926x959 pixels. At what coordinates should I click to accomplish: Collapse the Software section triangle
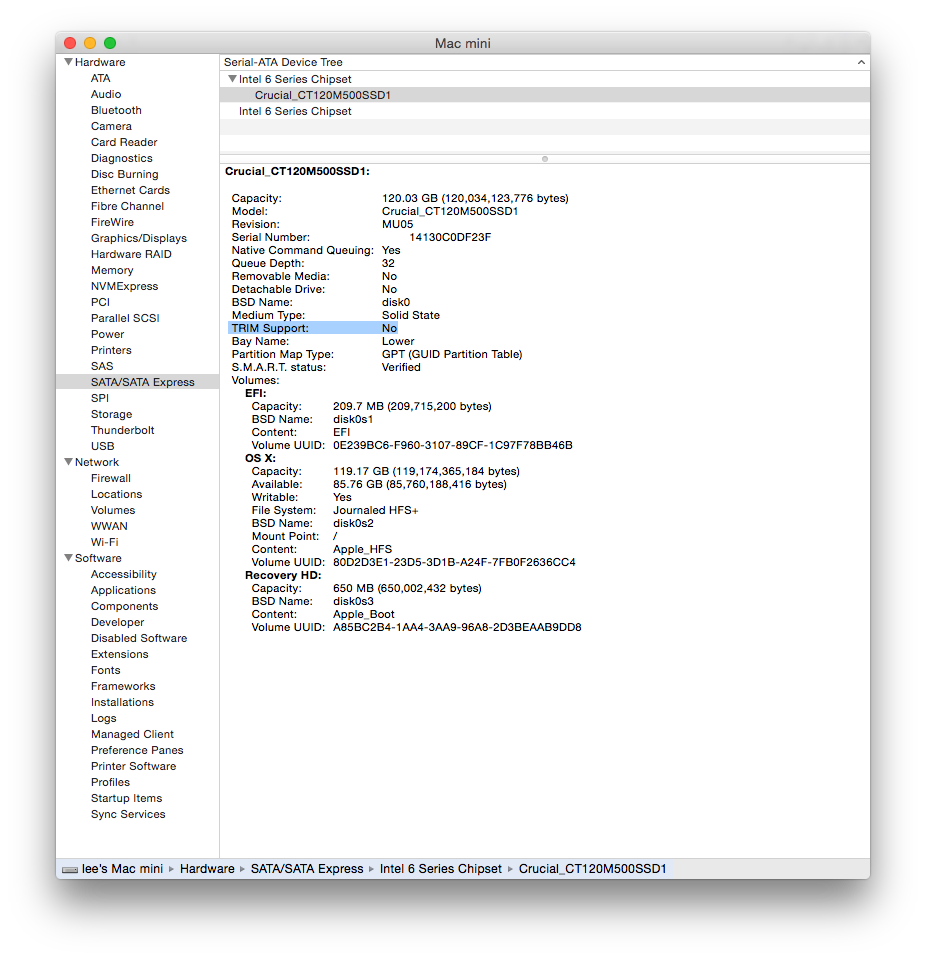(69, 558)
